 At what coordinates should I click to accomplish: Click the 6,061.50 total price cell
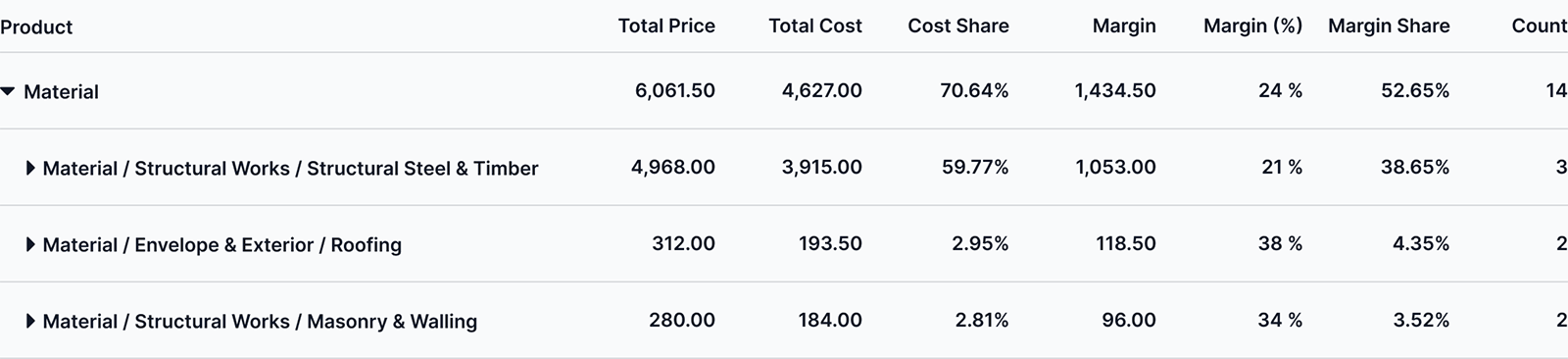[675, 91]
